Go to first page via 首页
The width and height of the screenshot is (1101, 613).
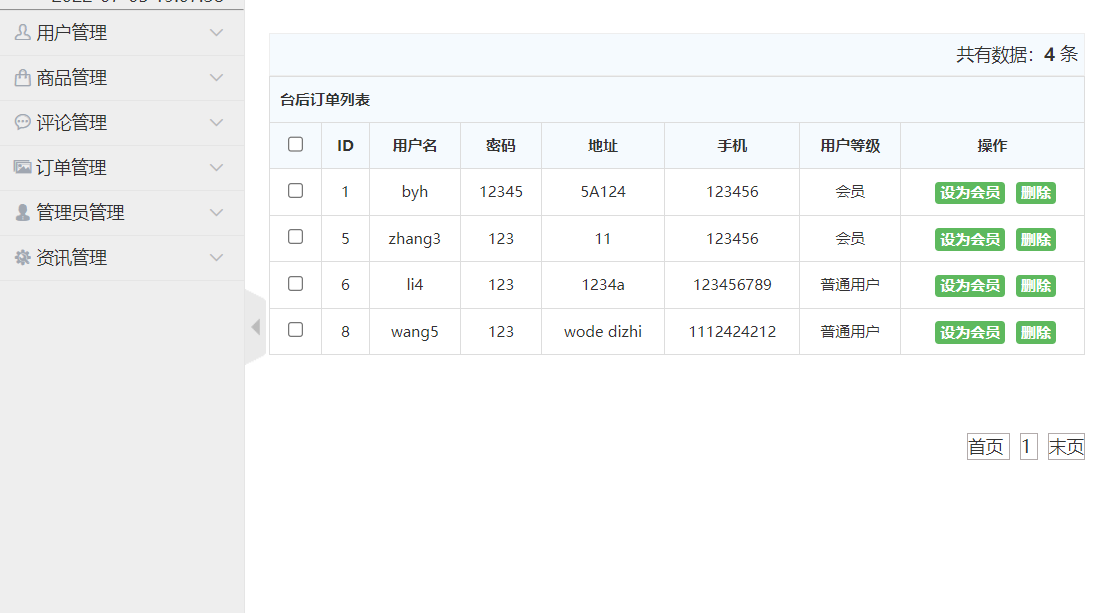click(988, 447)
